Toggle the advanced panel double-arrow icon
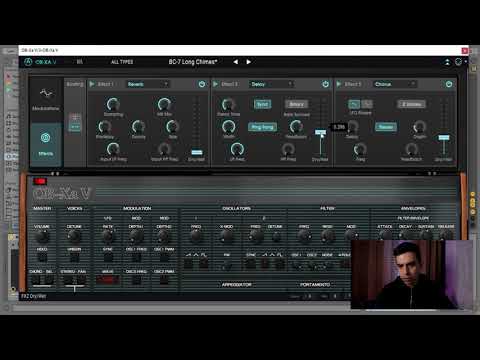Viewport: 480px width, 360px height. click(447, 62)
